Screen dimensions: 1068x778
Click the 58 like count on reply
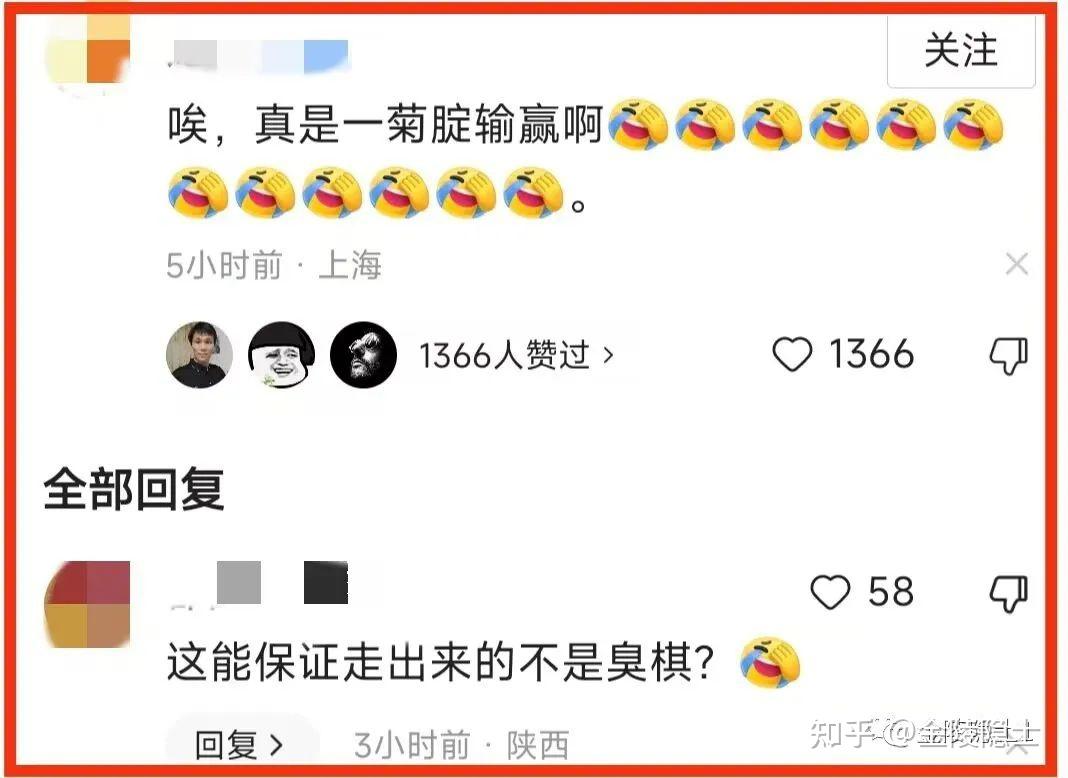point(890,591)
